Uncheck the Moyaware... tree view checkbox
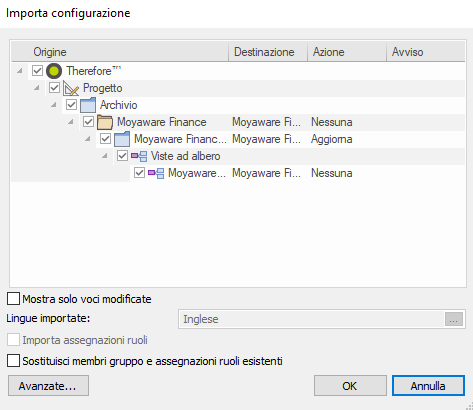This screenshot has height=410, width=473. [139, 173]
